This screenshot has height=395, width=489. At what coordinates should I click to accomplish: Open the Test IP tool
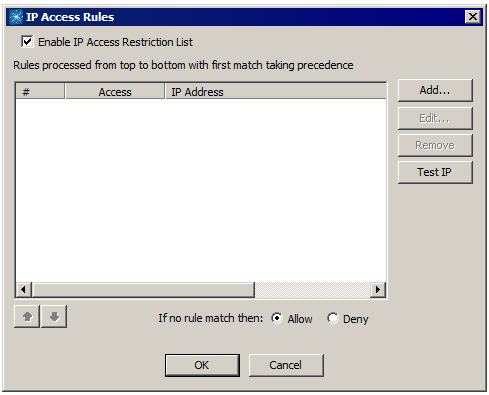pyautogui.click(x=435, y=172)
